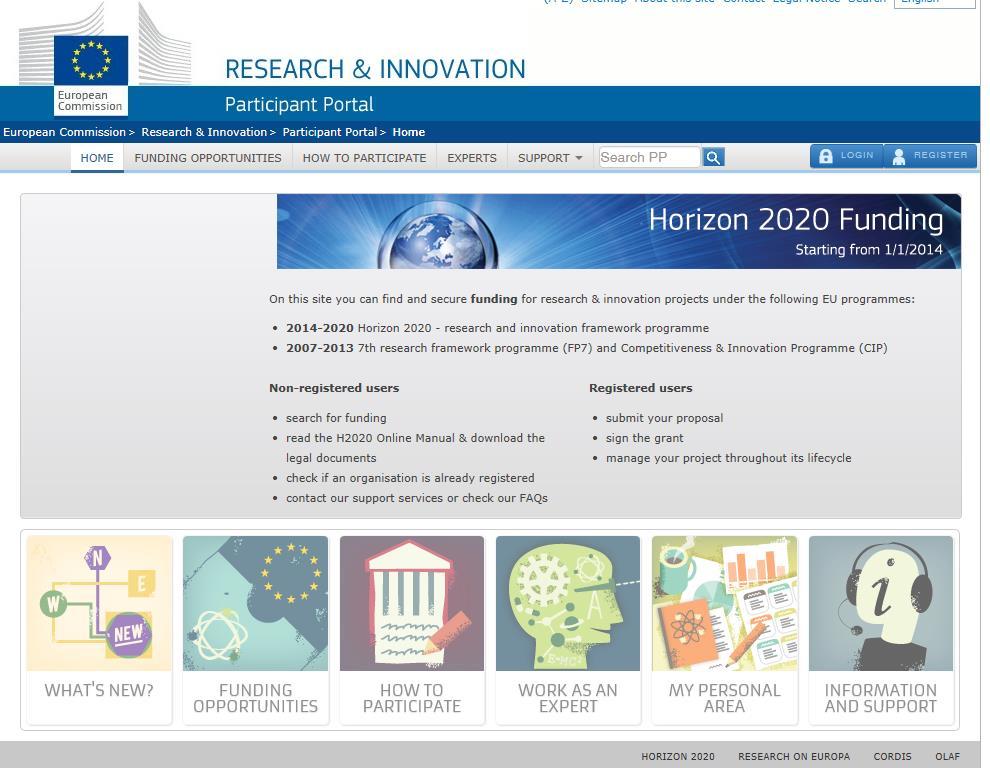Screen dimensions: 990x768
Task: Select the Home tab in navigation
Action: tap(97, 158)
